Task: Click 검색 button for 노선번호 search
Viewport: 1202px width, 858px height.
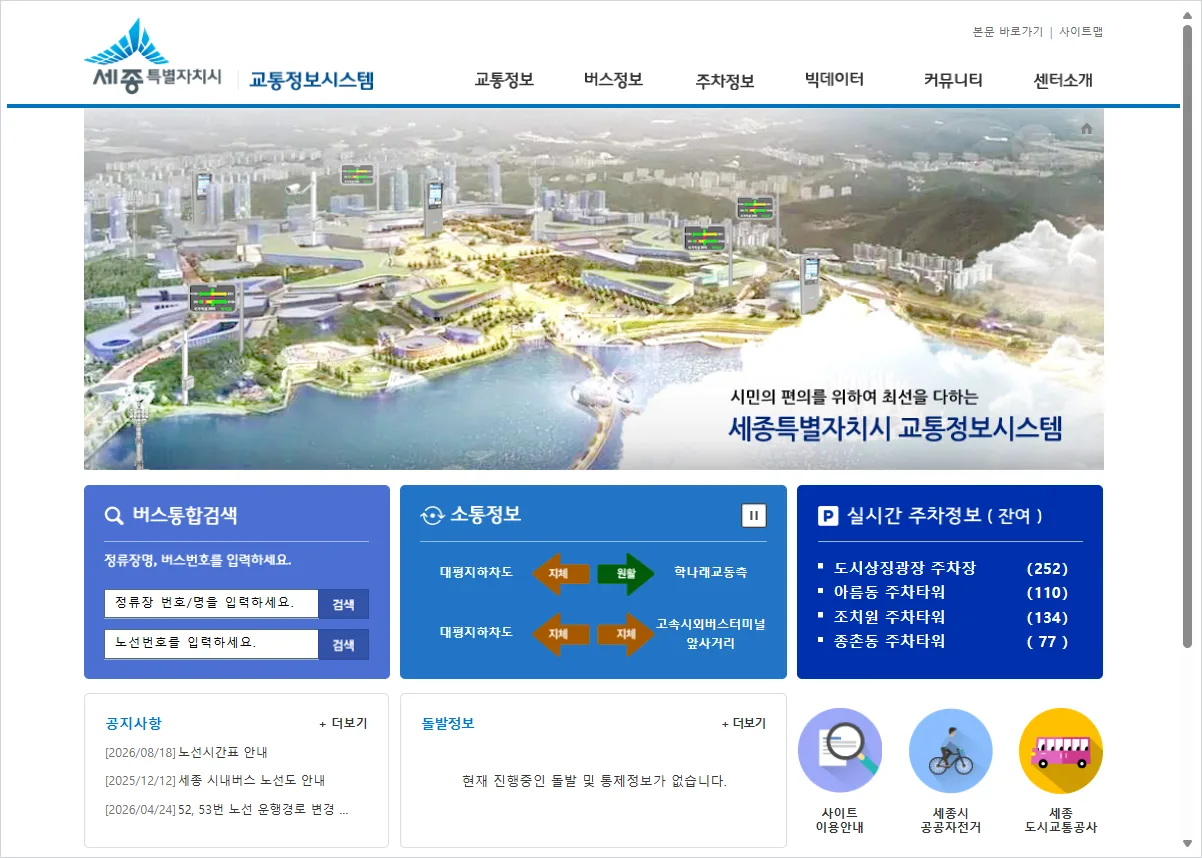Action: (344, 644)
